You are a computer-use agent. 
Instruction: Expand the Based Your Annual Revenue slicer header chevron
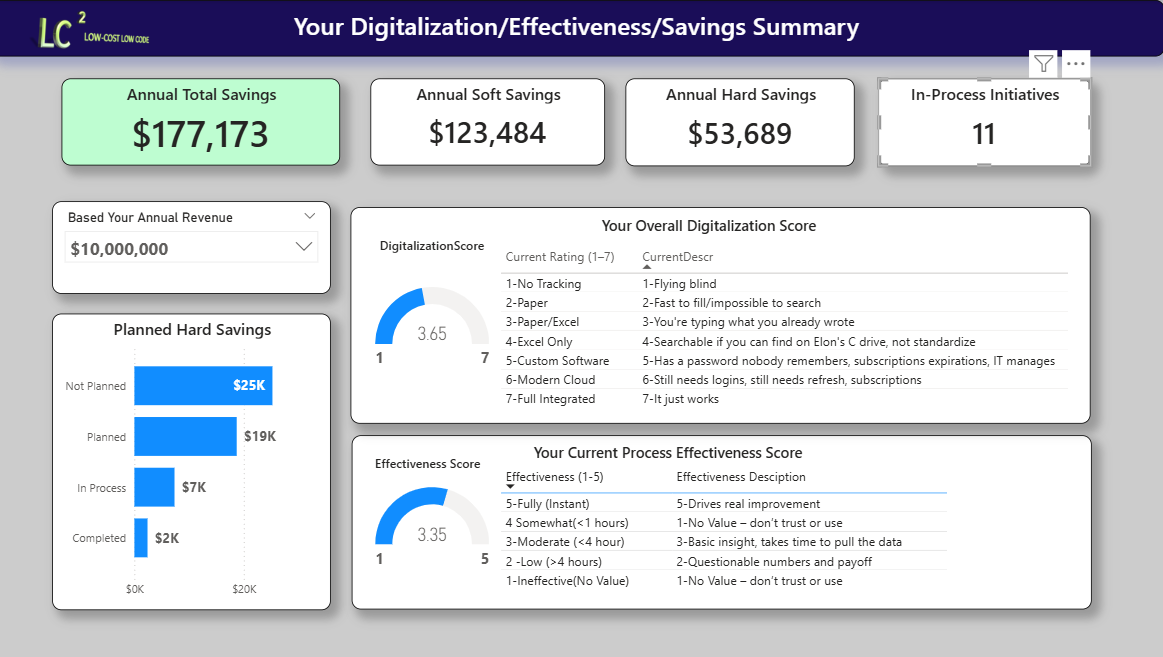coord(310,215)
